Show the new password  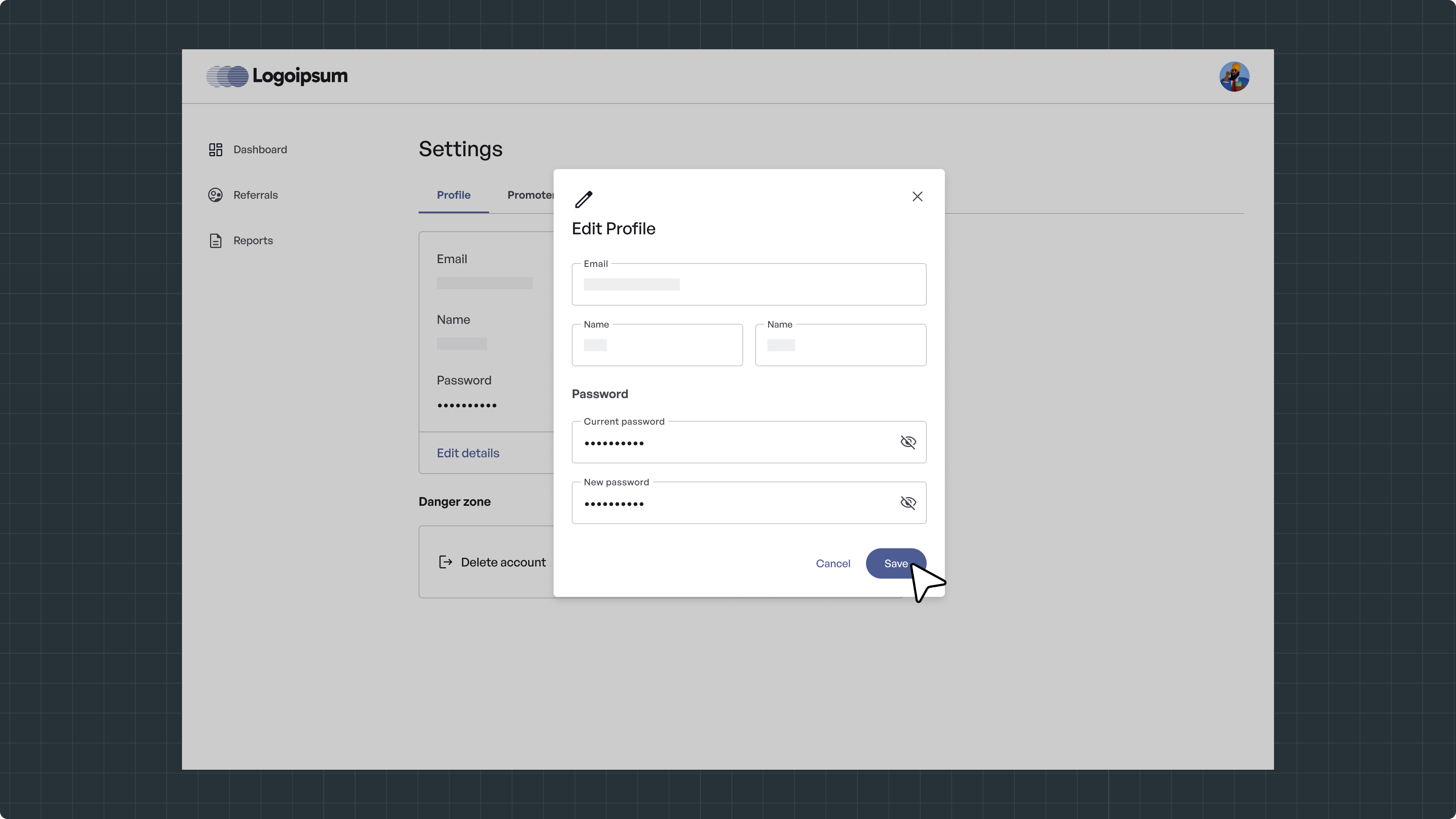pos(908,502)
